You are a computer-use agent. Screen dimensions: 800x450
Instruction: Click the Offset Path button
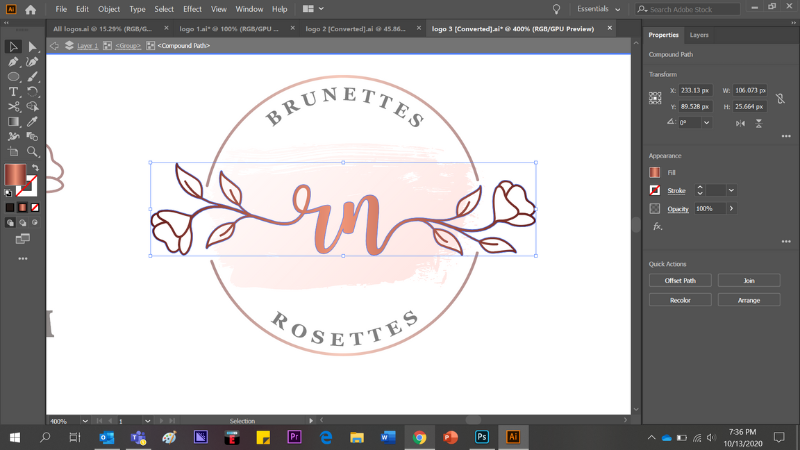(x=680, y=281)
